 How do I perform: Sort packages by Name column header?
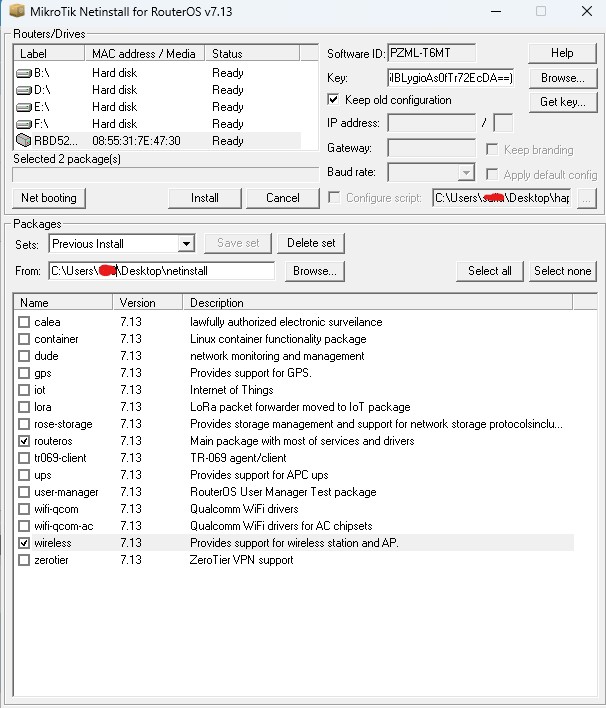63,303
